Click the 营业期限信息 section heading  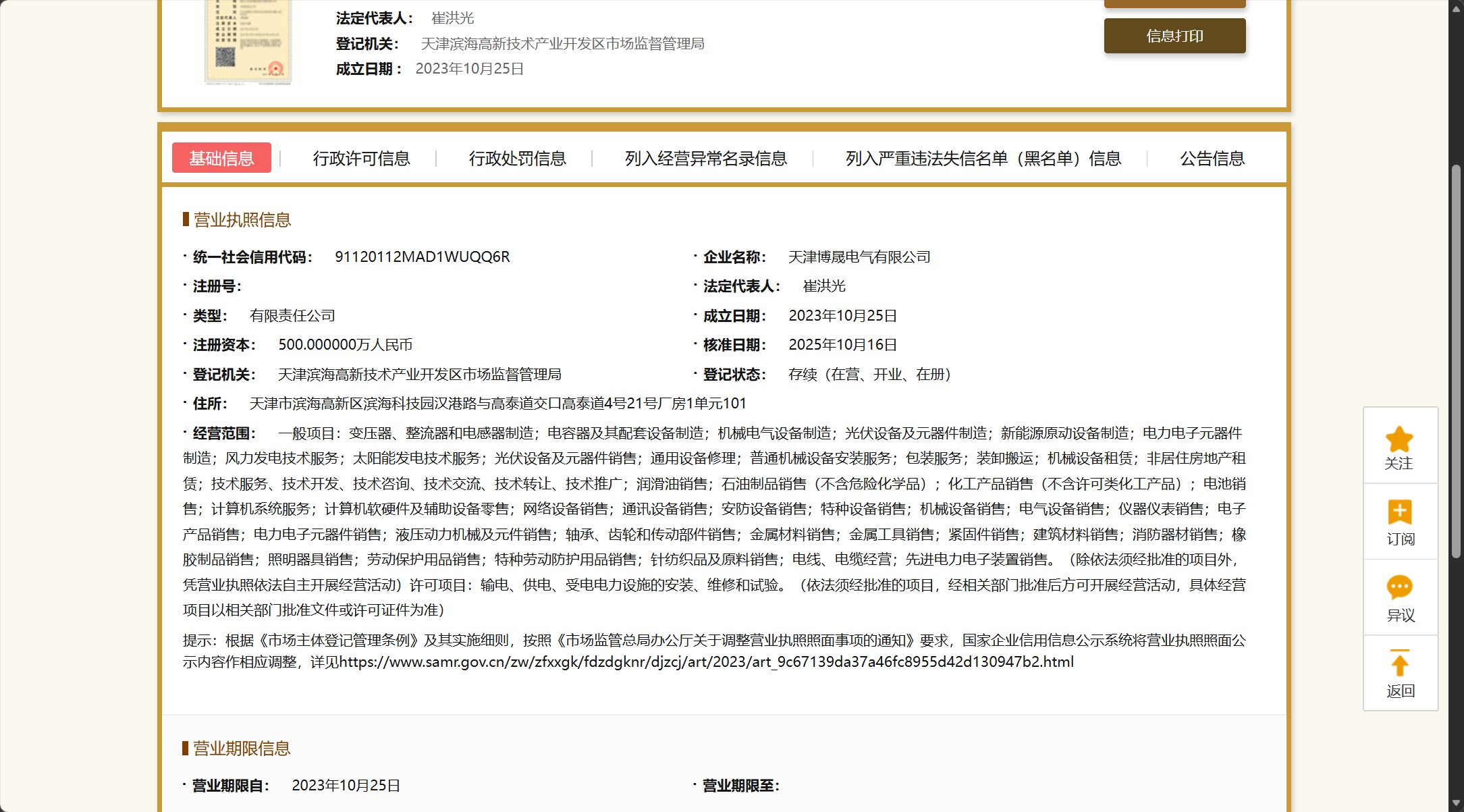(x=242, y=749)
